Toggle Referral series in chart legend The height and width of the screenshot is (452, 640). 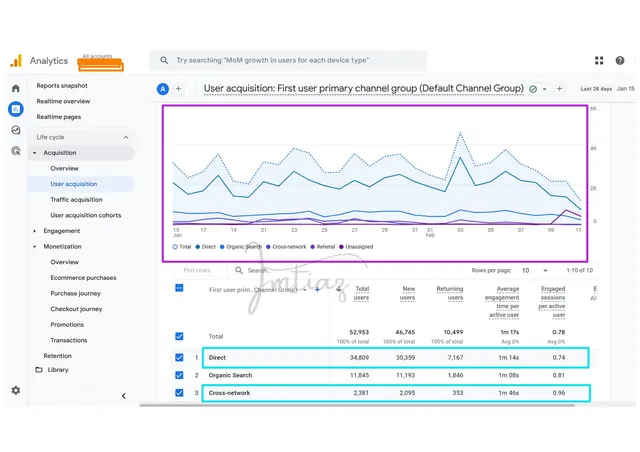323,247
